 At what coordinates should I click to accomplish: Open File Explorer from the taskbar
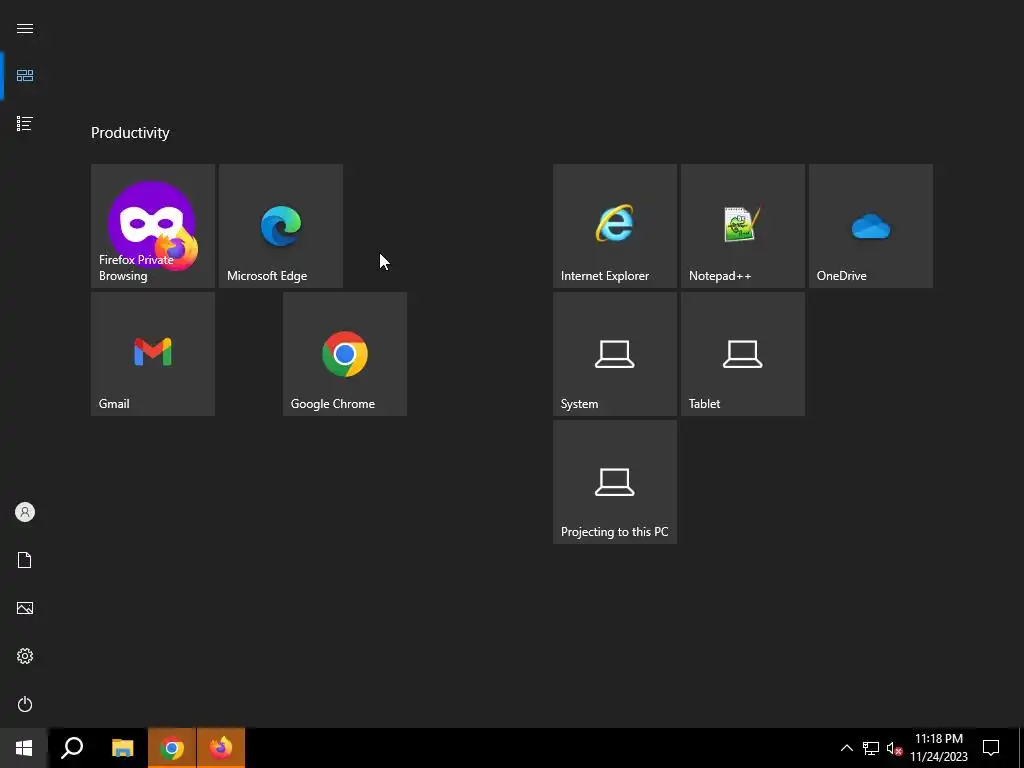pos(122,748)
